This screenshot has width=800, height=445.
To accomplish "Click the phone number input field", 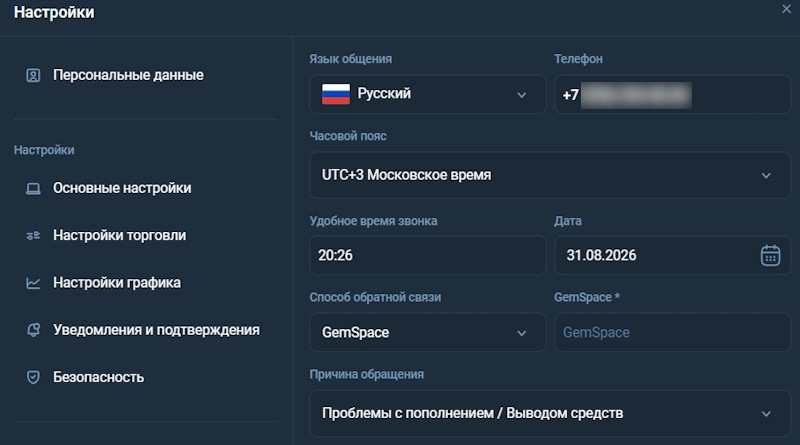I will point(672,94).
